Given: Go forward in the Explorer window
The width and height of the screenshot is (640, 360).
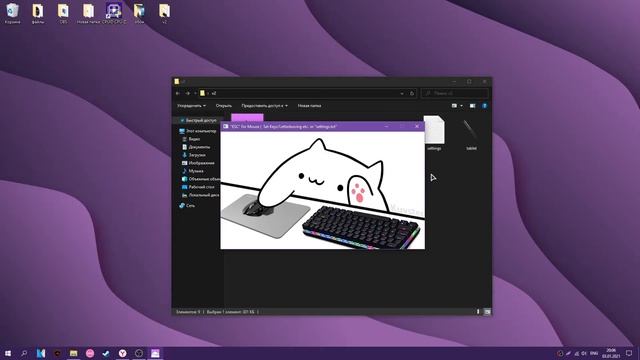Looking at the screenshot, I should click(x=187, y=93).
